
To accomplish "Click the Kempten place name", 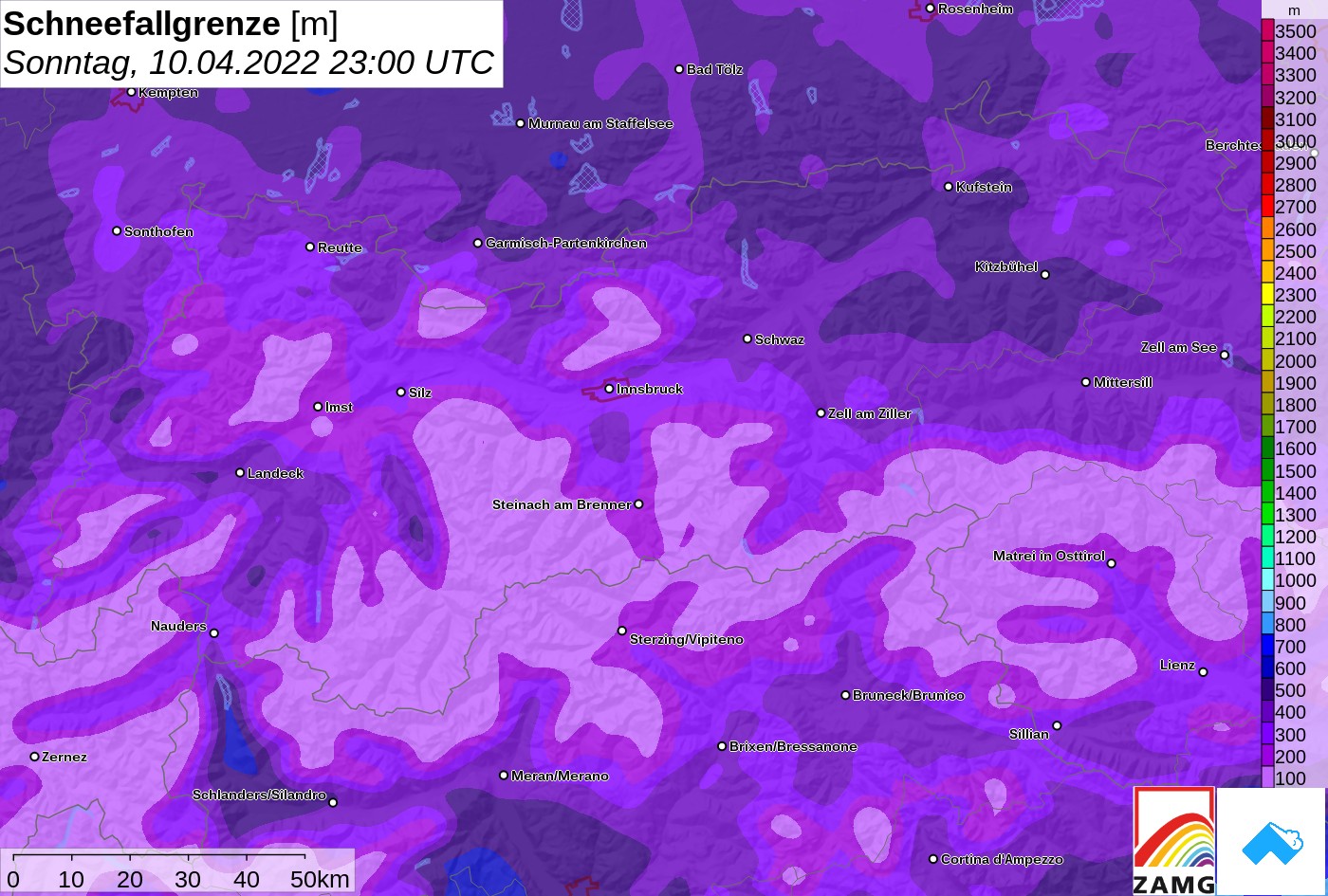I will pyautogui.click(x=169, y=92).
